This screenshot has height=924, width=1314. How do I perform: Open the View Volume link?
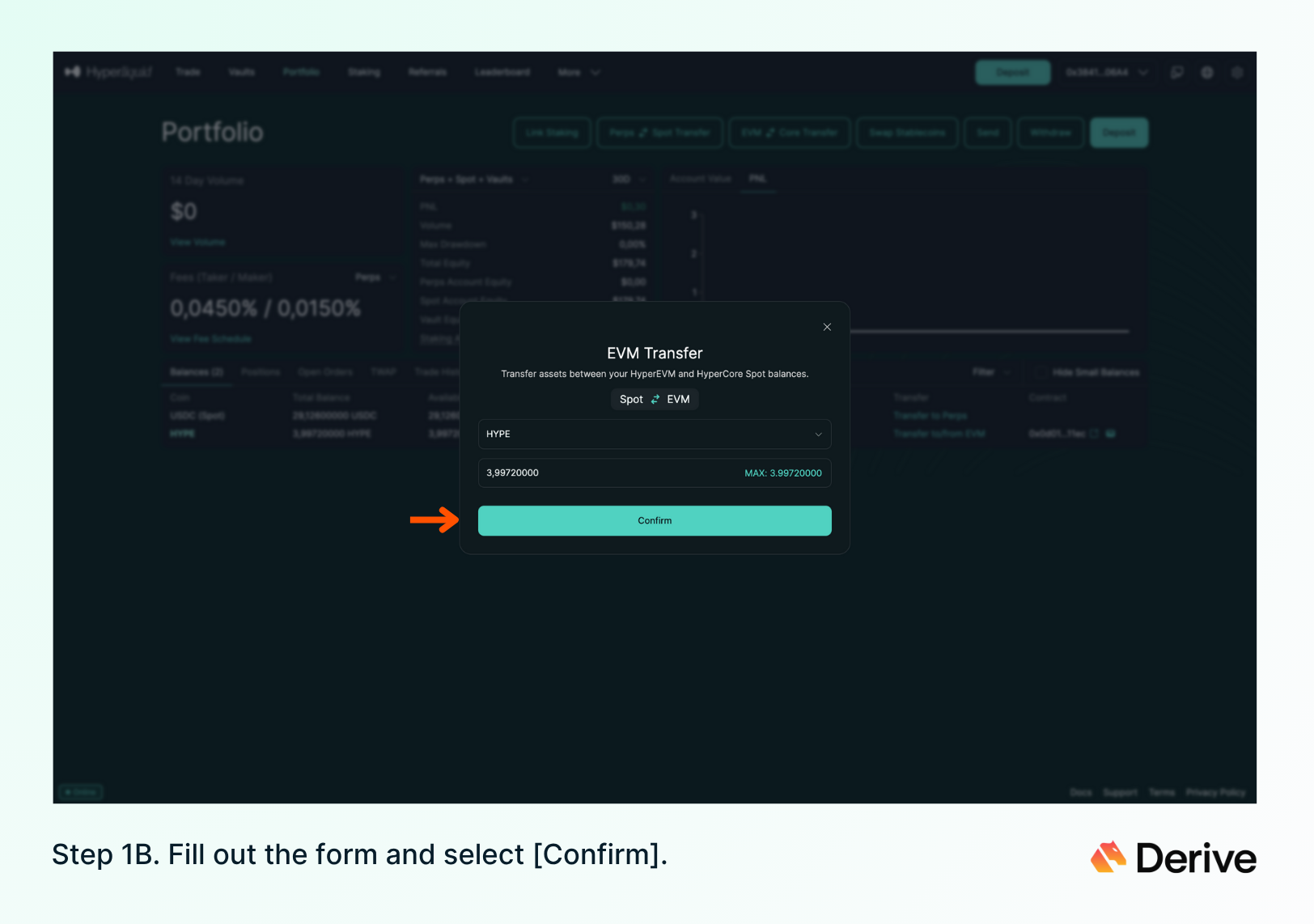click(x=197, y=242)
